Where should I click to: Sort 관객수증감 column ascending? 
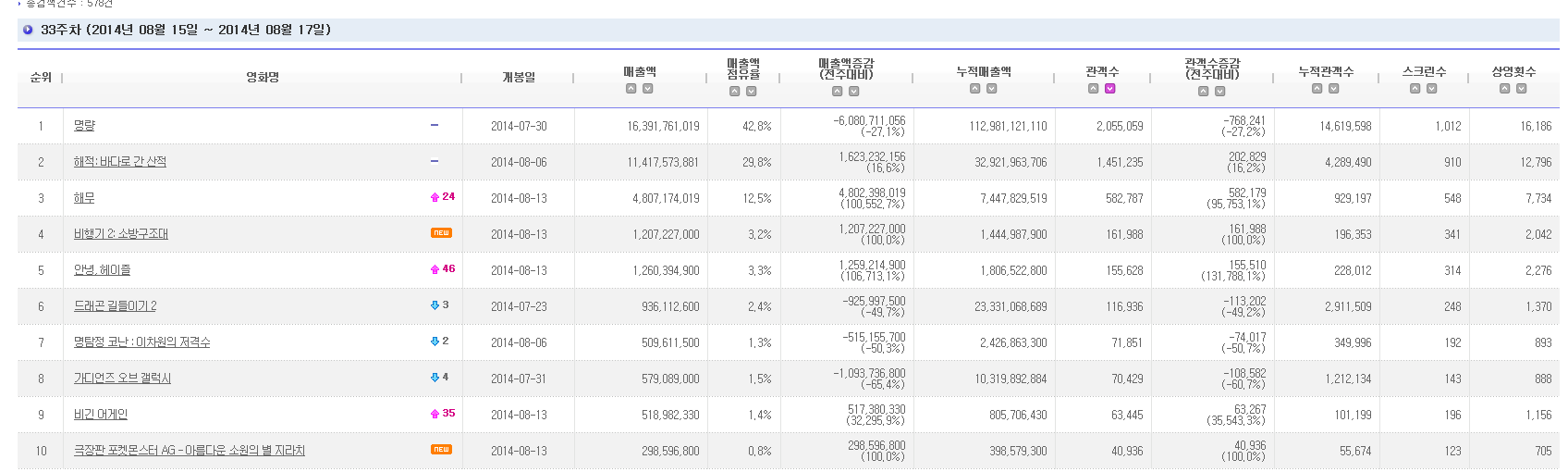[x=1203, y=92]
